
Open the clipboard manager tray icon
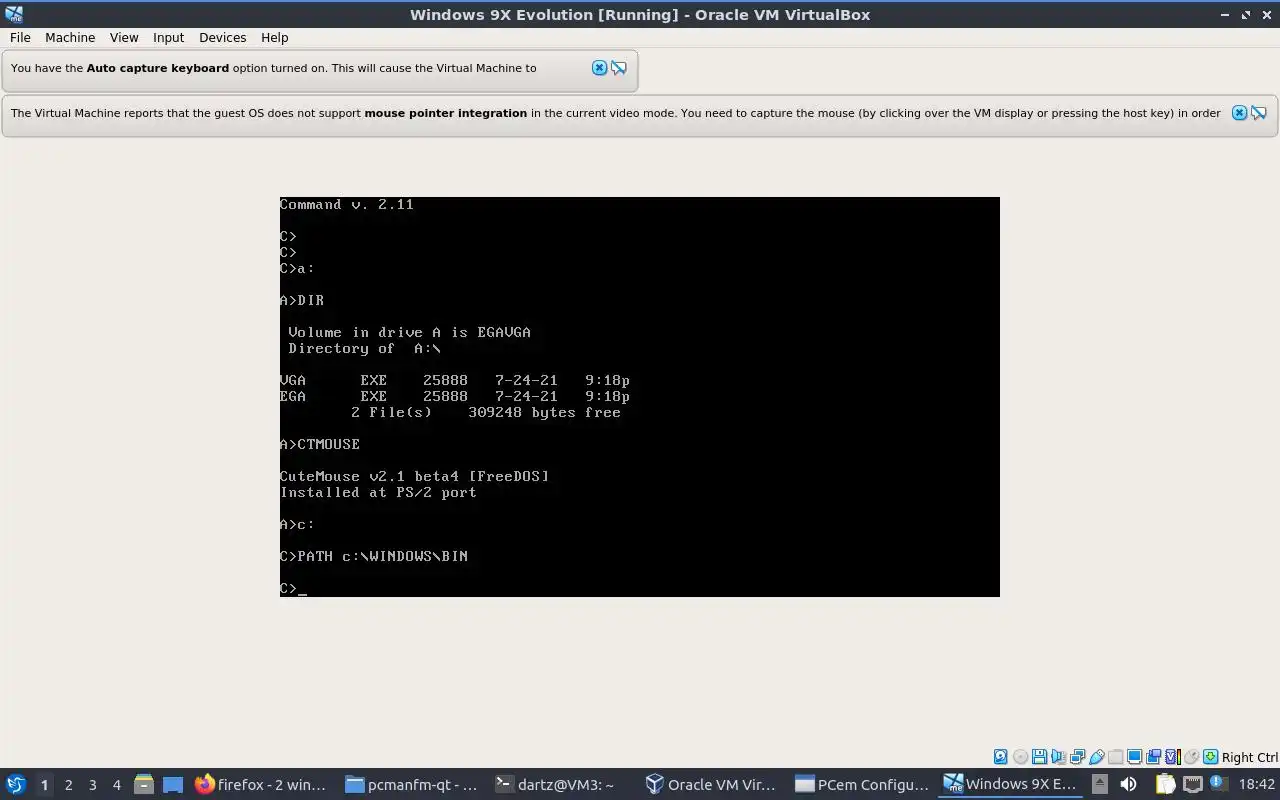pos(1165,785)
